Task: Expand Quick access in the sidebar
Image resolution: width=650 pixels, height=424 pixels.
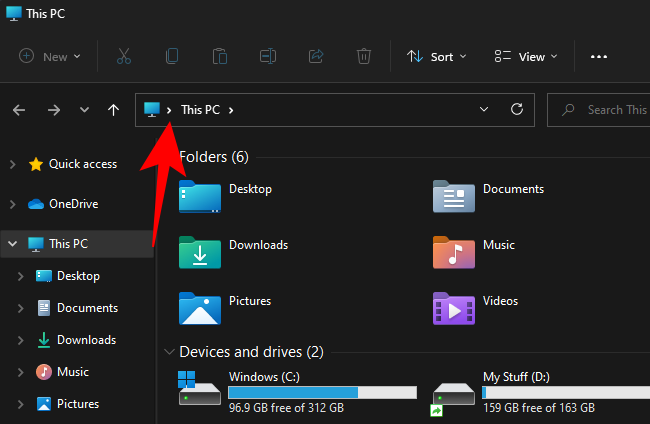Action: pyautogui.click(x=12, y=164)
